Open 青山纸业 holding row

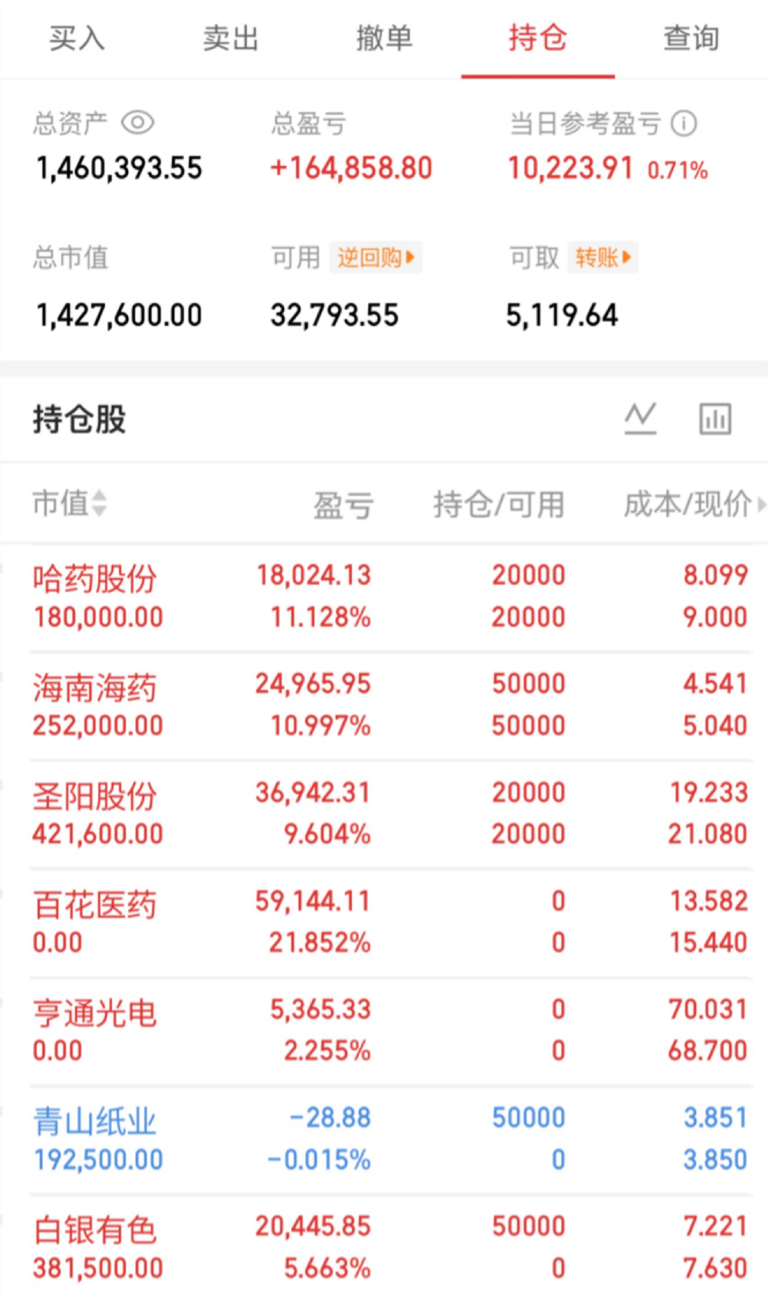pyautogui.click(x=384, y=1139)
